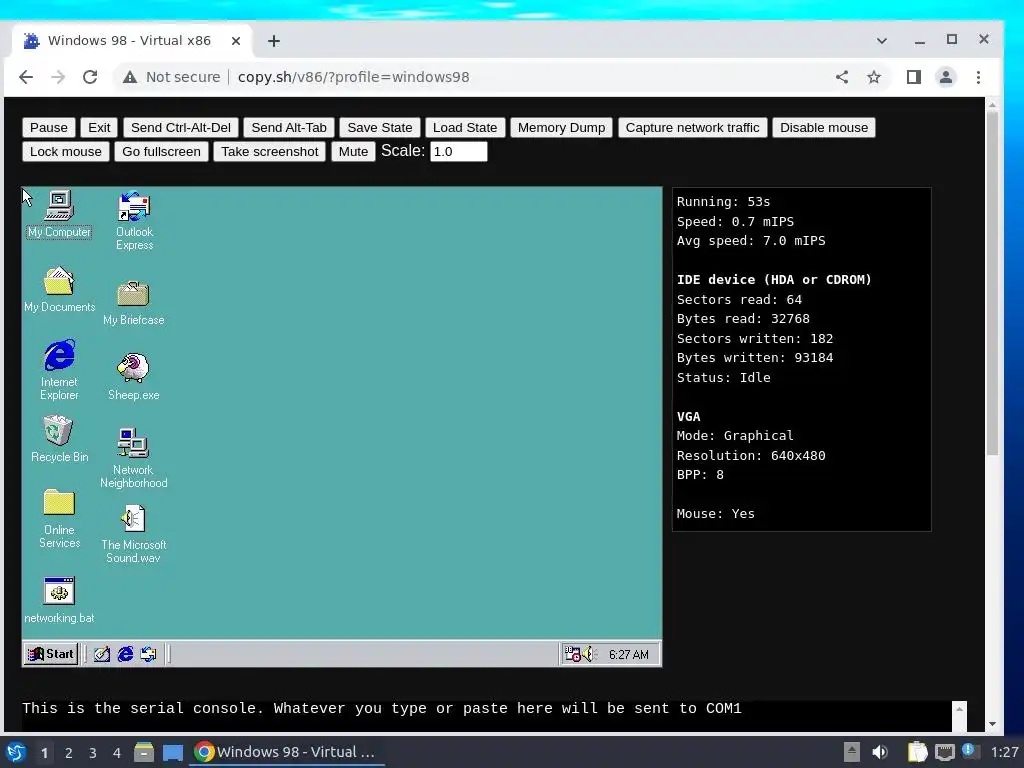This screenshot has height=768, width=1024.
Task: Click Capture network traffic button
Action: coord(692,127)
